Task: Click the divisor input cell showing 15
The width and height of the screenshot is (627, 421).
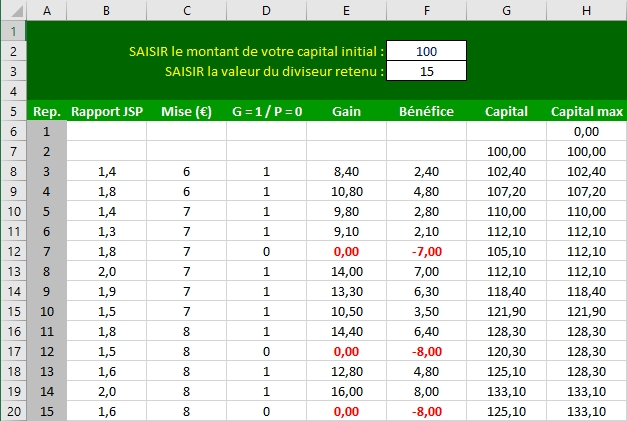Action: (x=426, y=71)
